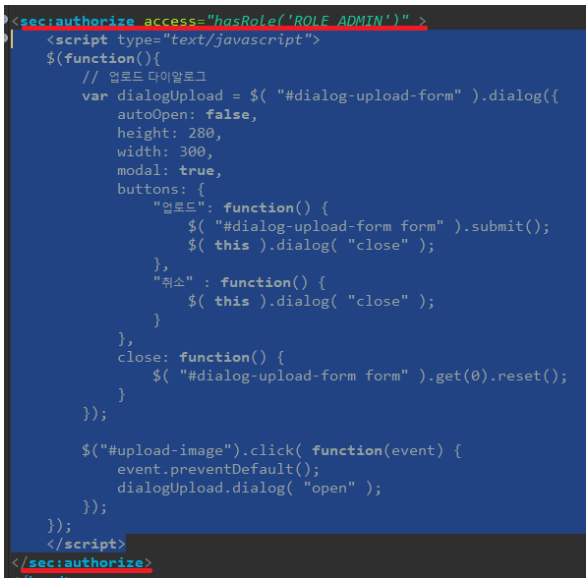Viewport: 588px width, 582px height.
Task: Collapse the script tag fold marker
Action: [x=5, y=38]
